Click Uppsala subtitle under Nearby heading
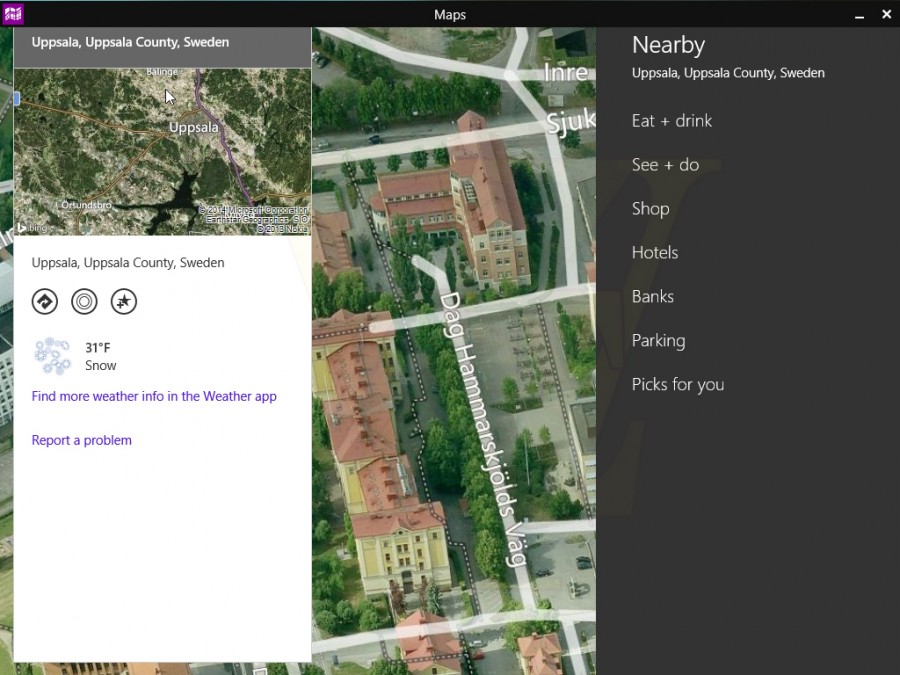The width and height of the screenshot is (900, 675). 728,73
